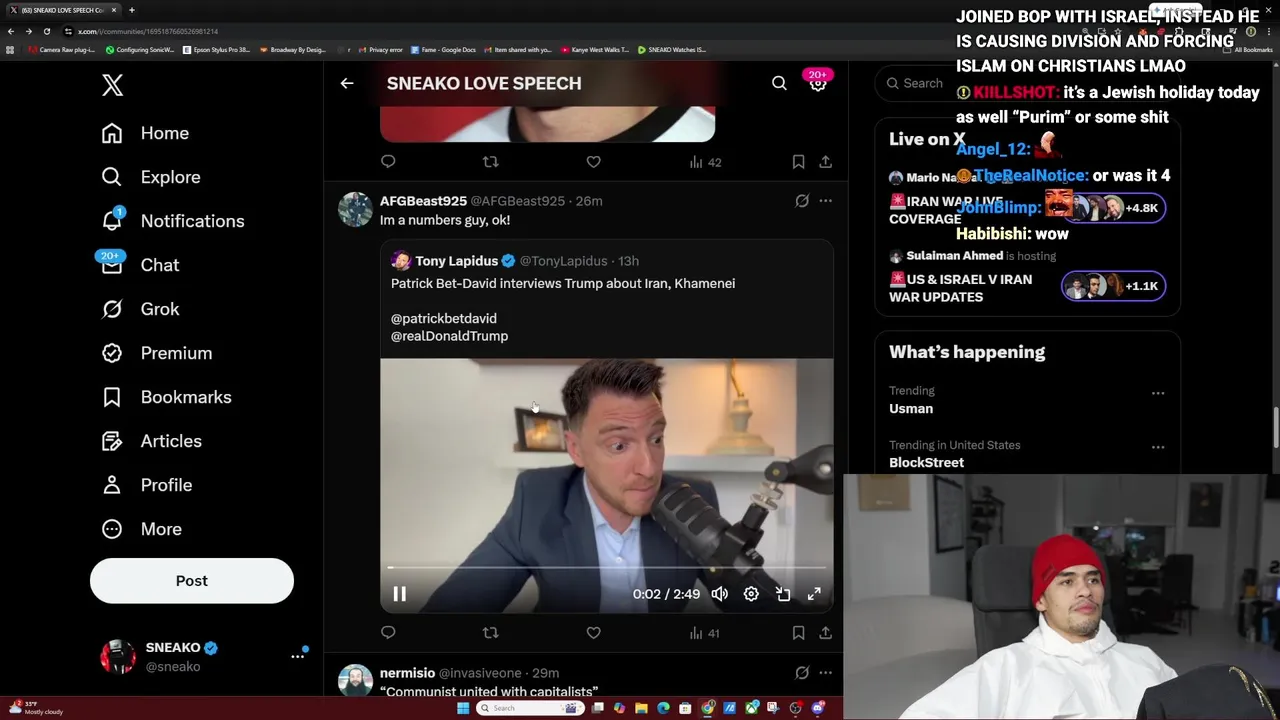Open more options for Usman trend

[x=1158, y=392]
